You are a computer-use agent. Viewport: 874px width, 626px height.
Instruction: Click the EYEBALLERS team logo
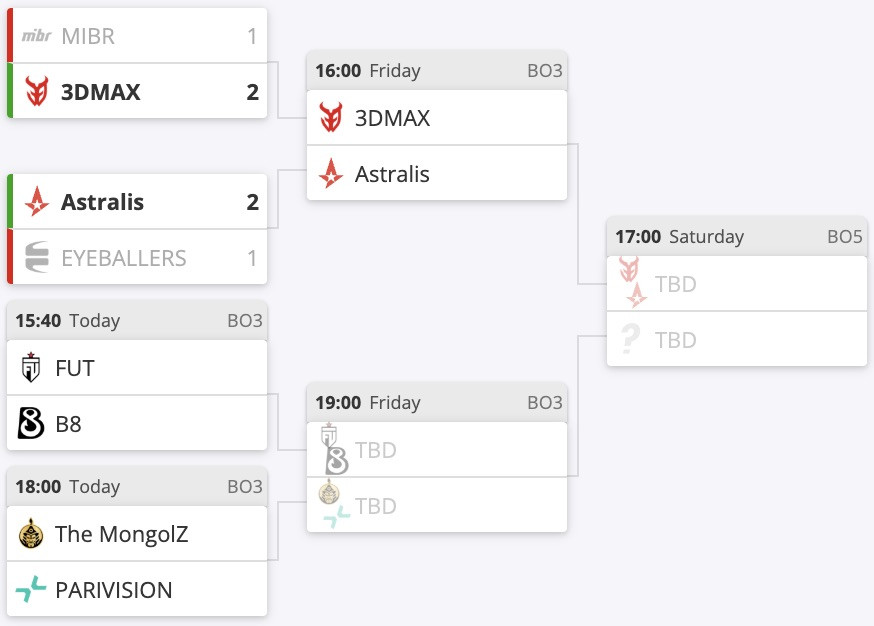(36, 258)
